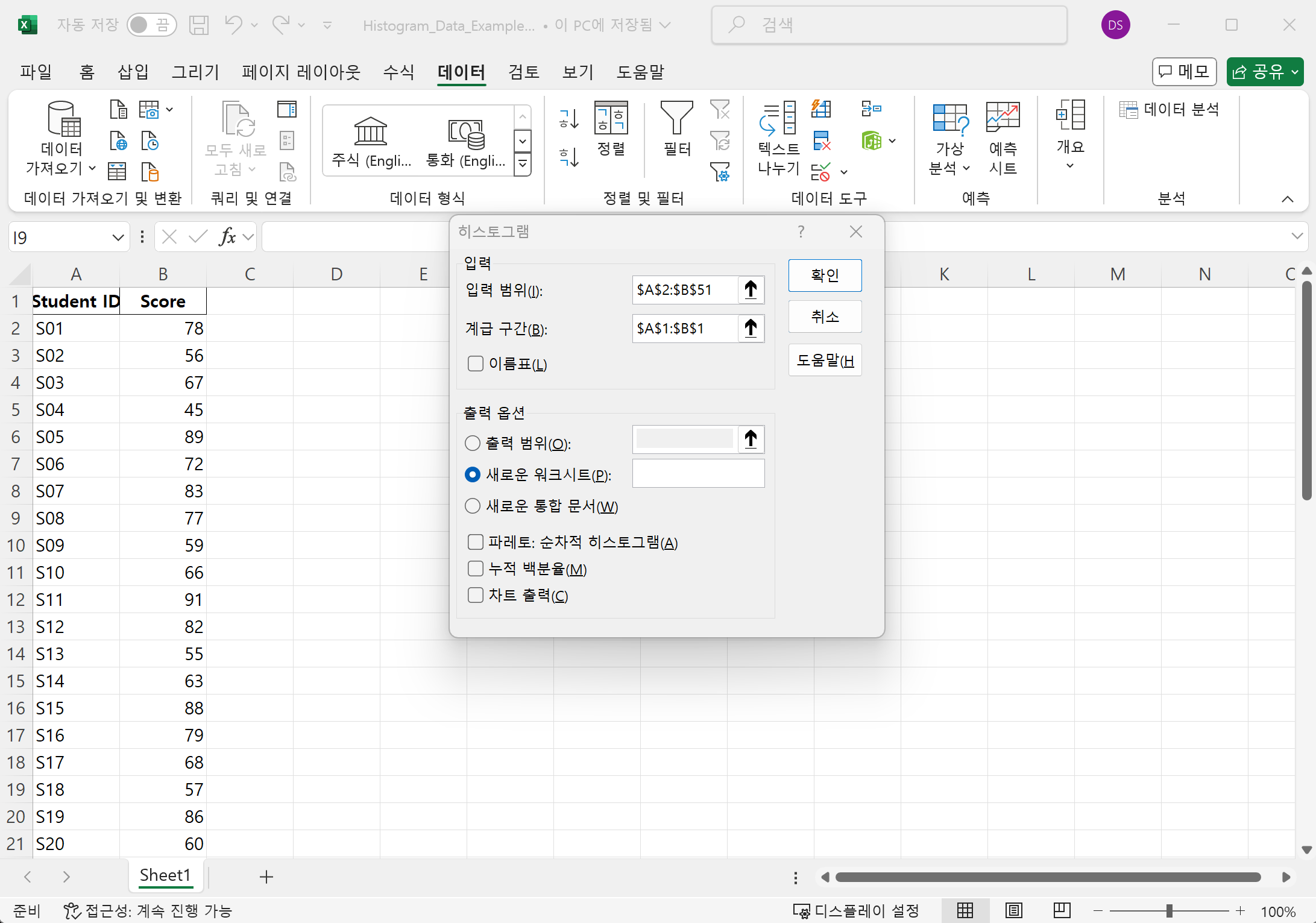
Task: Click Remove Duplicates icon
Action: tap(822, 141)
